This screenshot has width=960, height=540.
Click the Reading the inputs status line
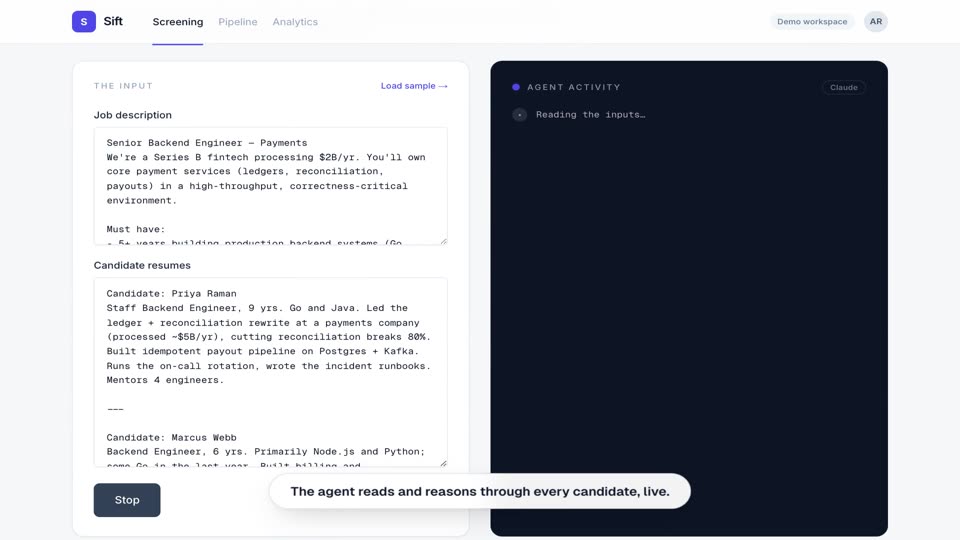(x=590, y=114)
